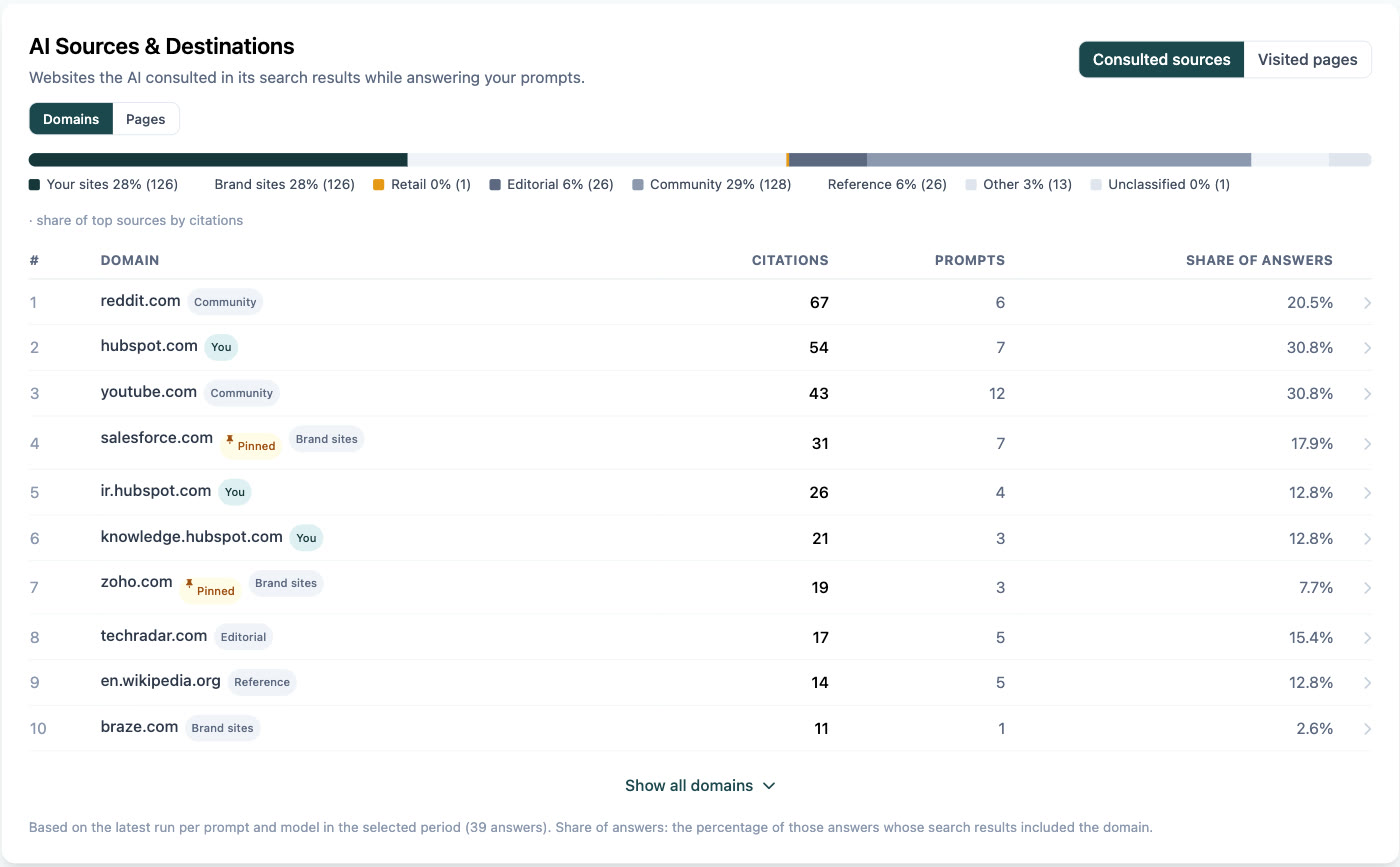Click the Domain column header

click(130, 260)
